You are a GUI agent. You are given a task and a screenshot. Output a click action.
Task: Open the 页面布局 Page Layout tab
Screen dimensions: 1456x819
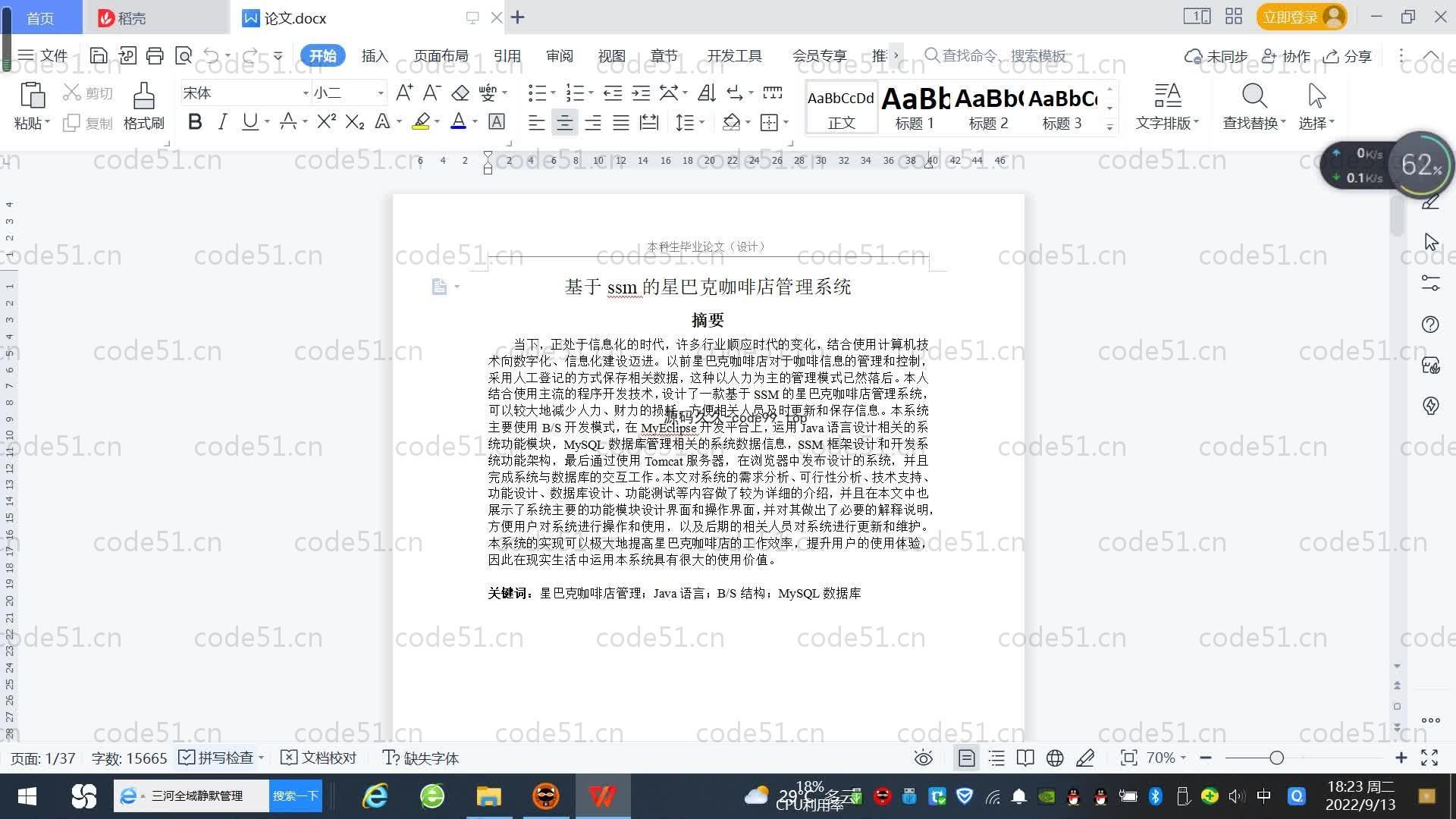click(x=441, y=56)
